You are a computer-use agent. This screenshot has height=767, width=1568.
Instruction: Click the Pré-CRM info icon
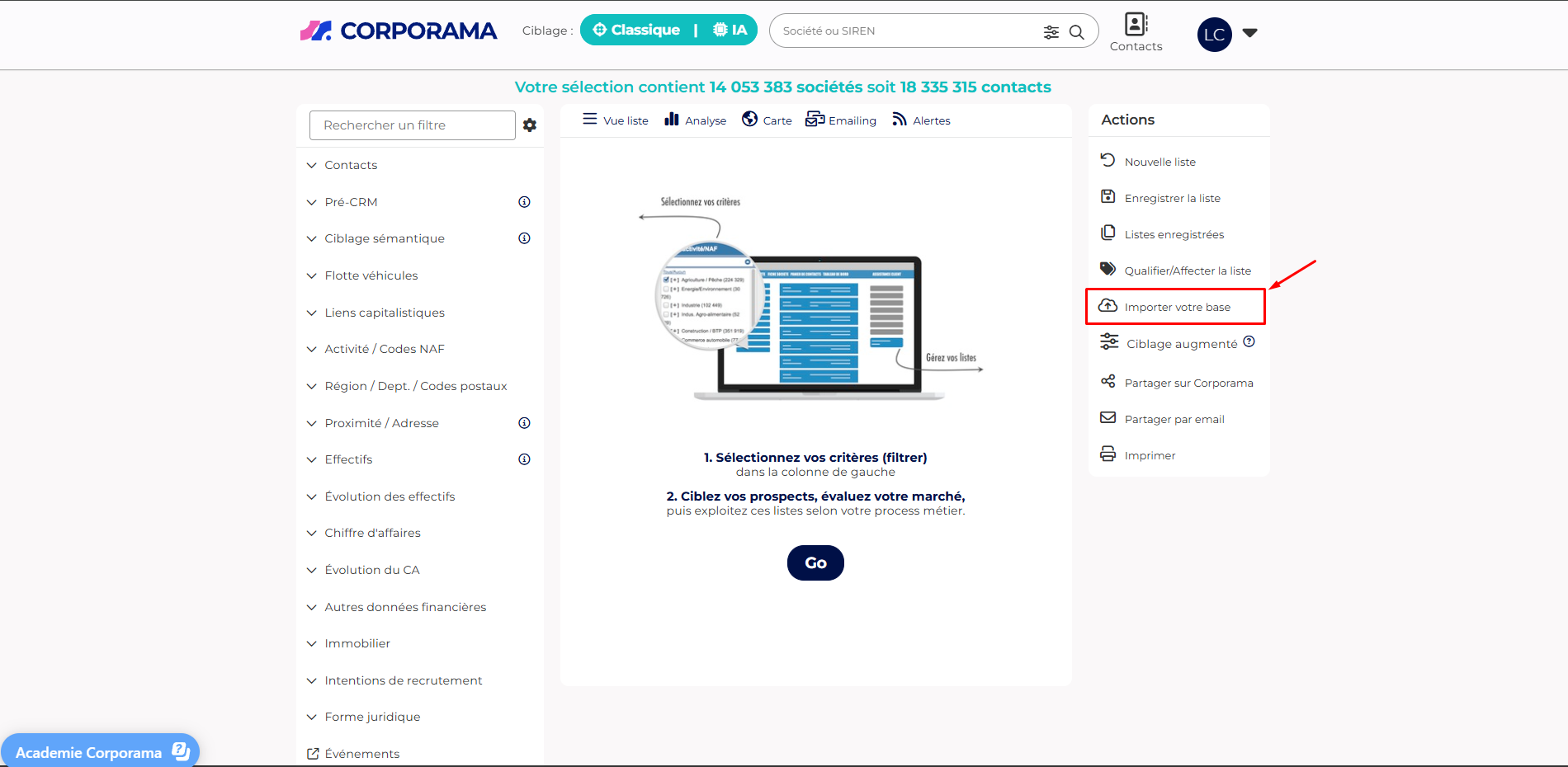click(x=524, y=202)
